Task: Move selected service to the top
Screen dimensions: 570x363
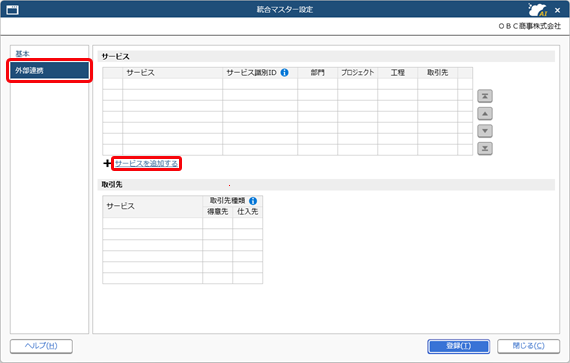Action: coord(485,96)
